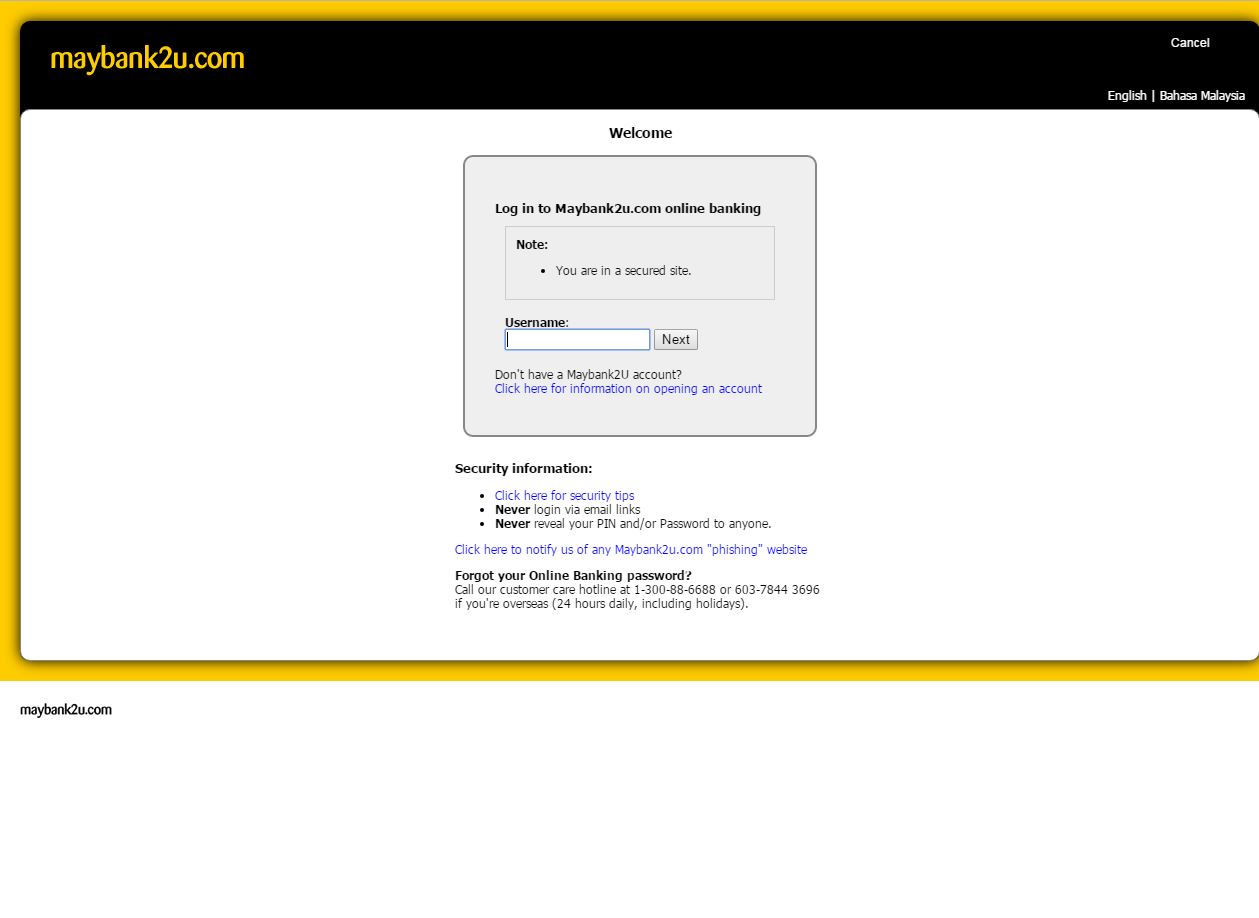Image resolution: width=1259 pixels, height=918 pixels.
Task: Click 'Log in to Maybank2u.com online banking' heading
Action: click(628, 209)
